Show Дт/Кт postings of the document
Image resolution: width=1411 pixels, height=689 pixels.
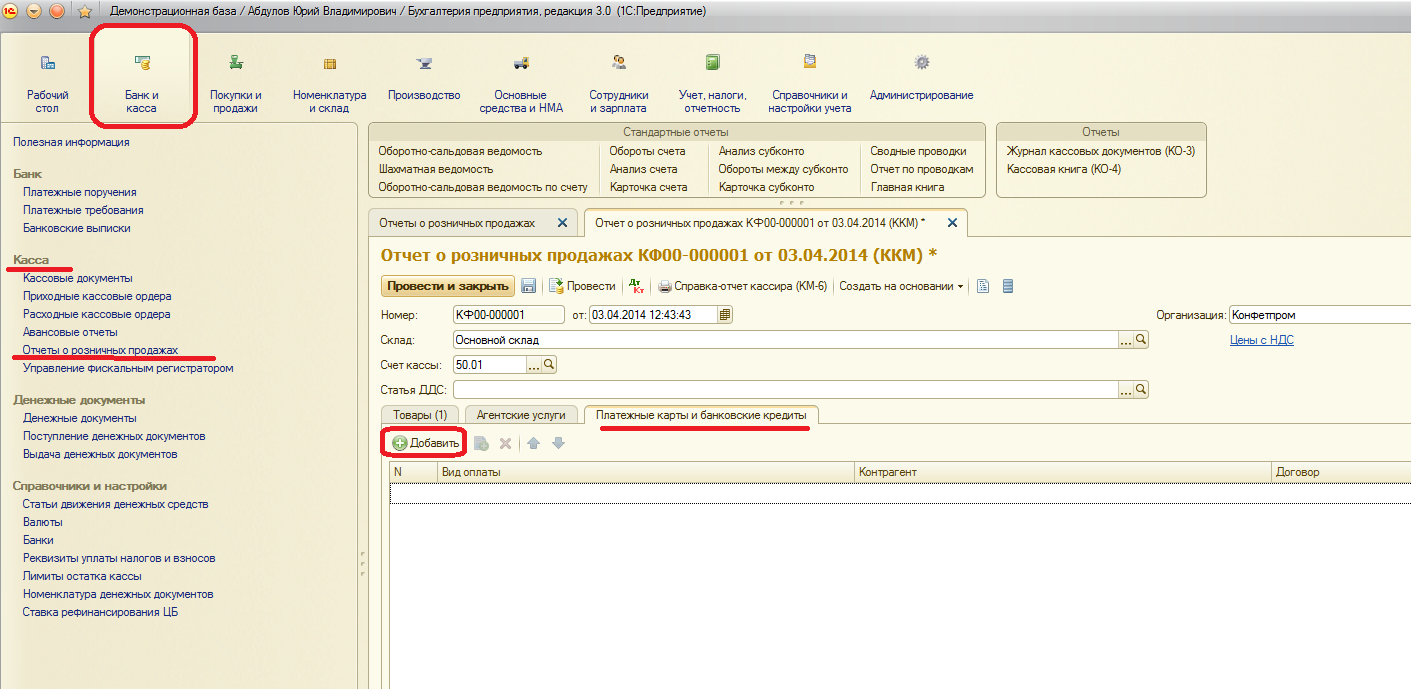point(638,286)
